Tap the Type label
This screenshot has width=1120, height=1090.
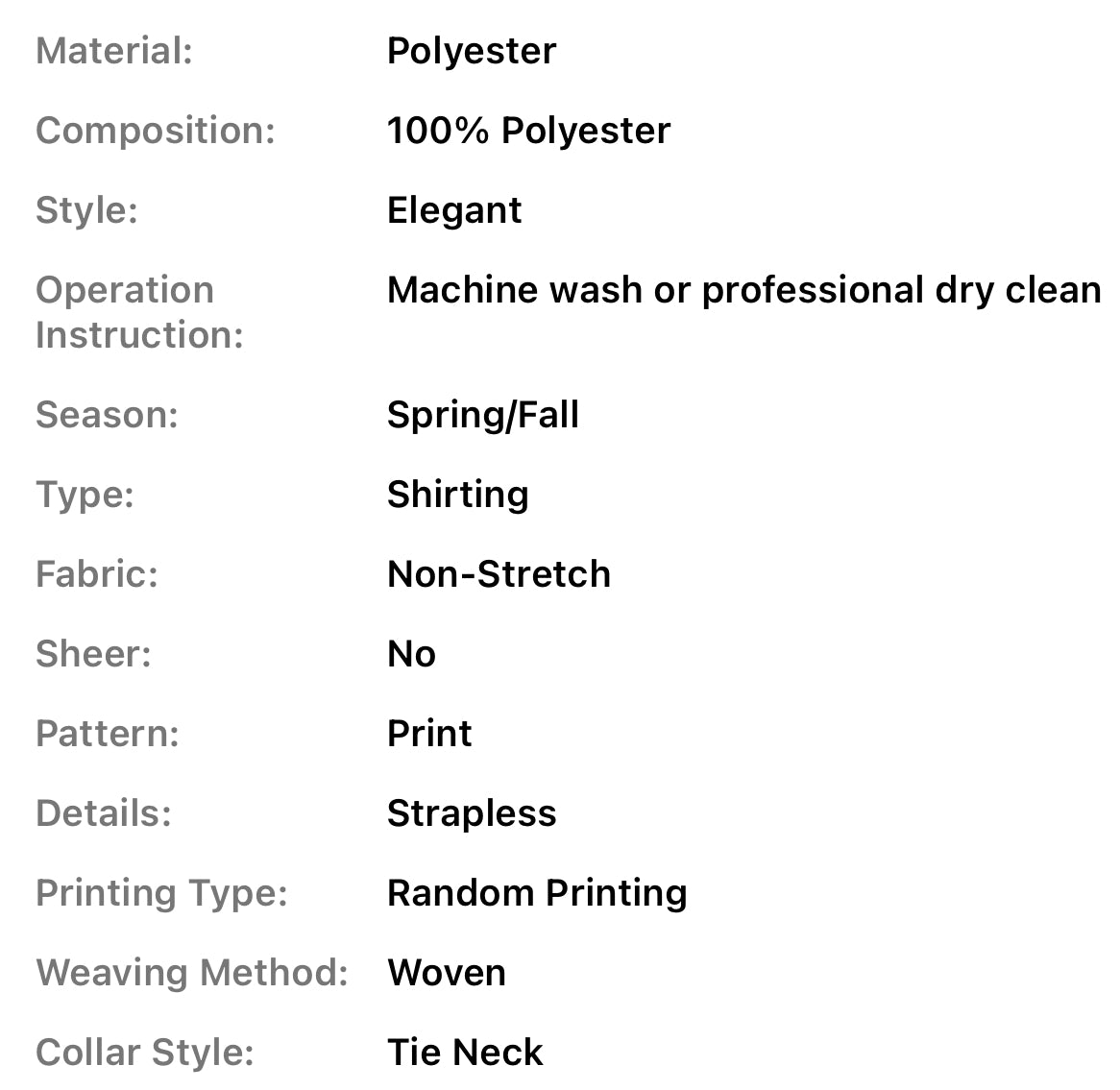tap(85, 495)
